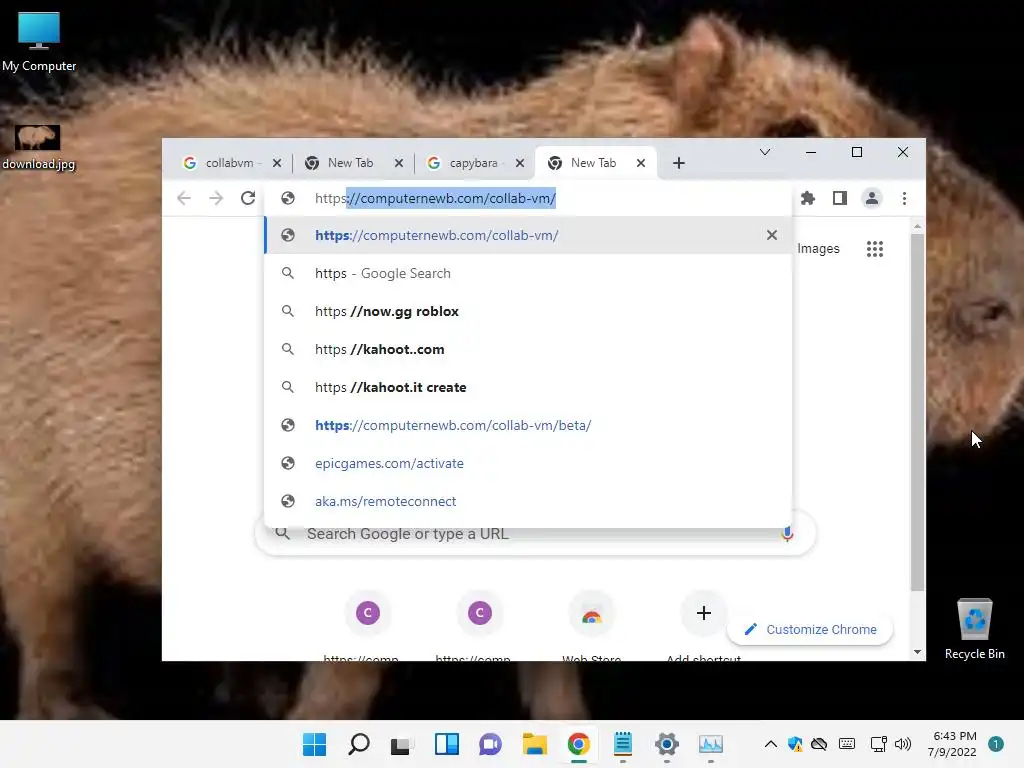The height and width of the screenshot is (768, 1024).
Task: Choose the 'https - Google Search' suggestion
Action: [528, 273]
